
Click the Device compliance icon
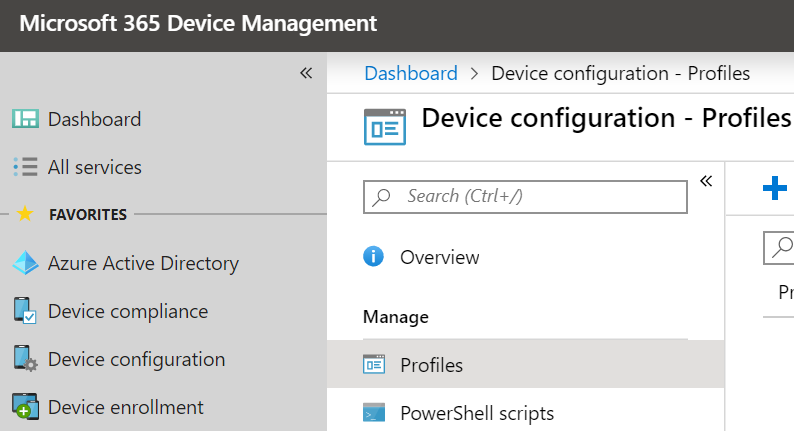[25, 311]
